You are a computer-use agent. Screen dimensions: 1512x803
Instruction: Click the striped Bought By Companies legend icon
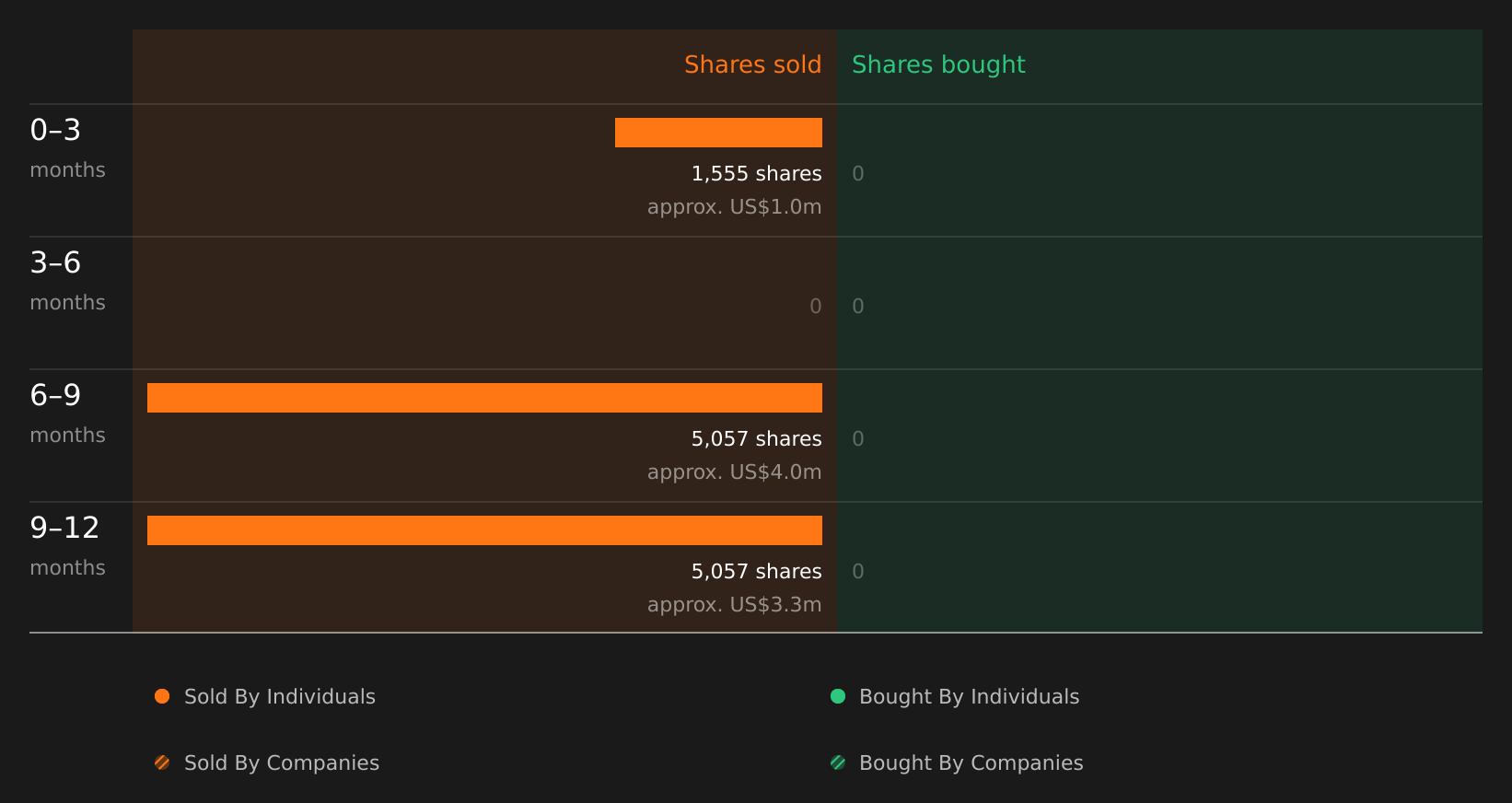pos(838,762)
